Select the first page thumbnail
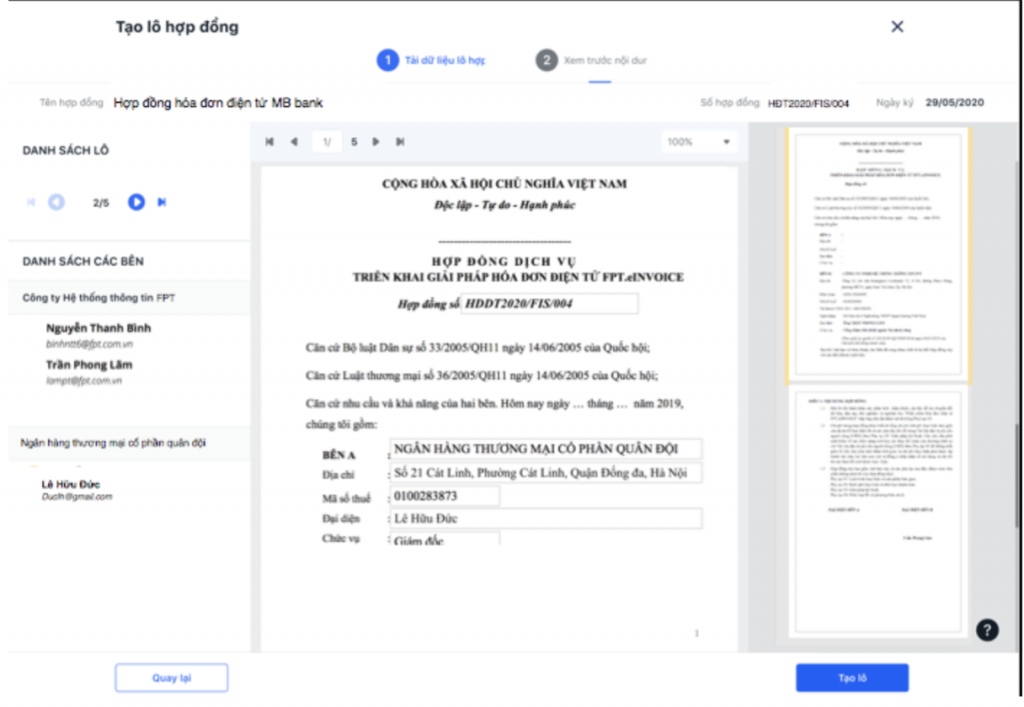This screenshot has height=707, width=1024. (x=878, y=255)
